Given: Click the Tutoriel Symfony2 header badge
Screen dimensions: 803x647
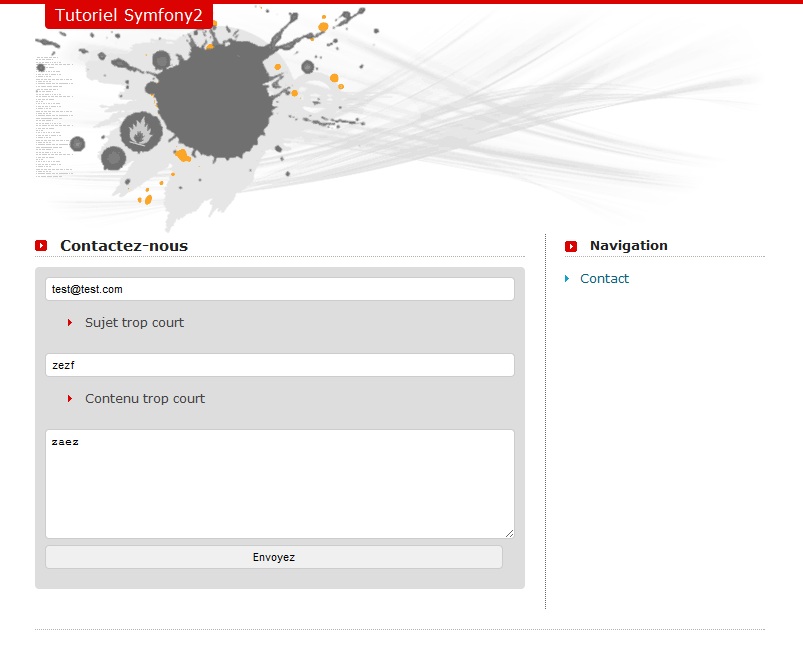Looking at the screenshot, I should [x=129, y=15].
